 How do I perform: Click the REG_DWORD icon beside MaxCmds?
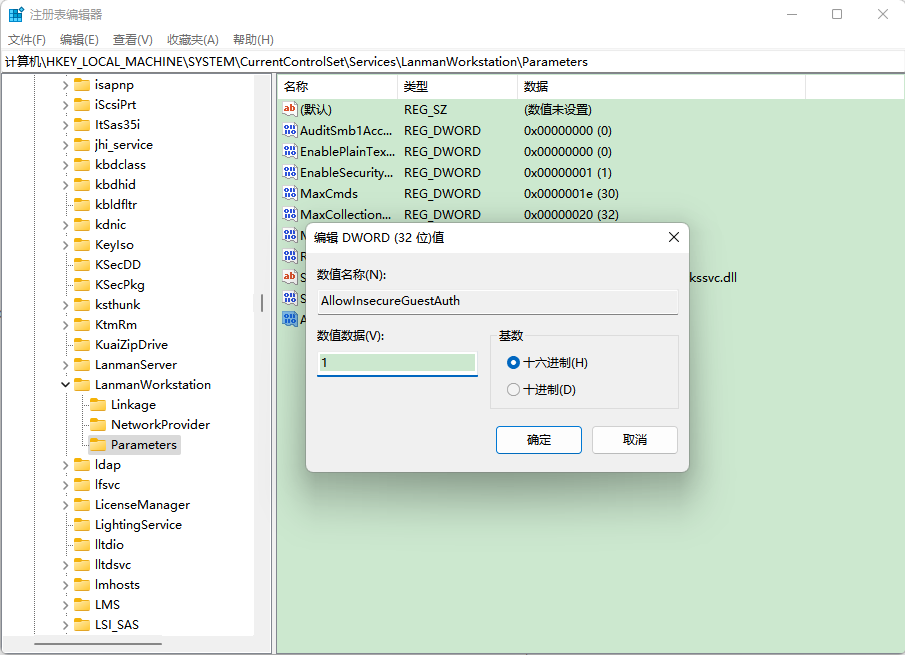click(290, 193)
